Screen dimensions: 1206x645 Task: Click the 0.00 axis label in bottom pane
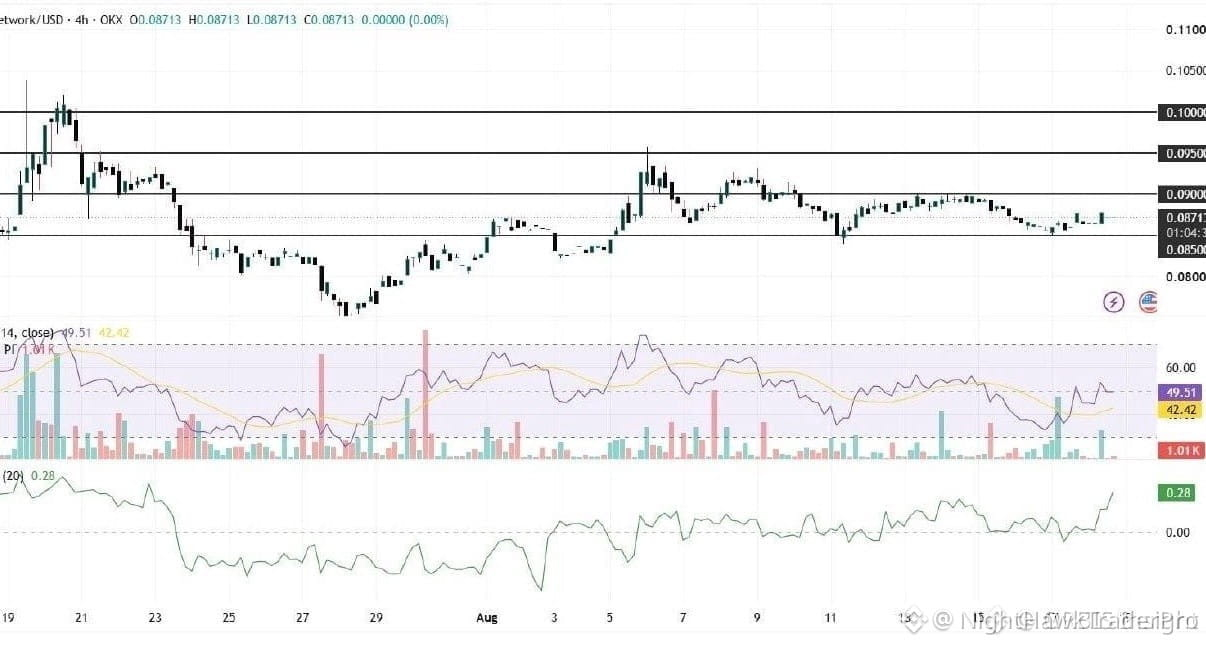(1177, 532)
